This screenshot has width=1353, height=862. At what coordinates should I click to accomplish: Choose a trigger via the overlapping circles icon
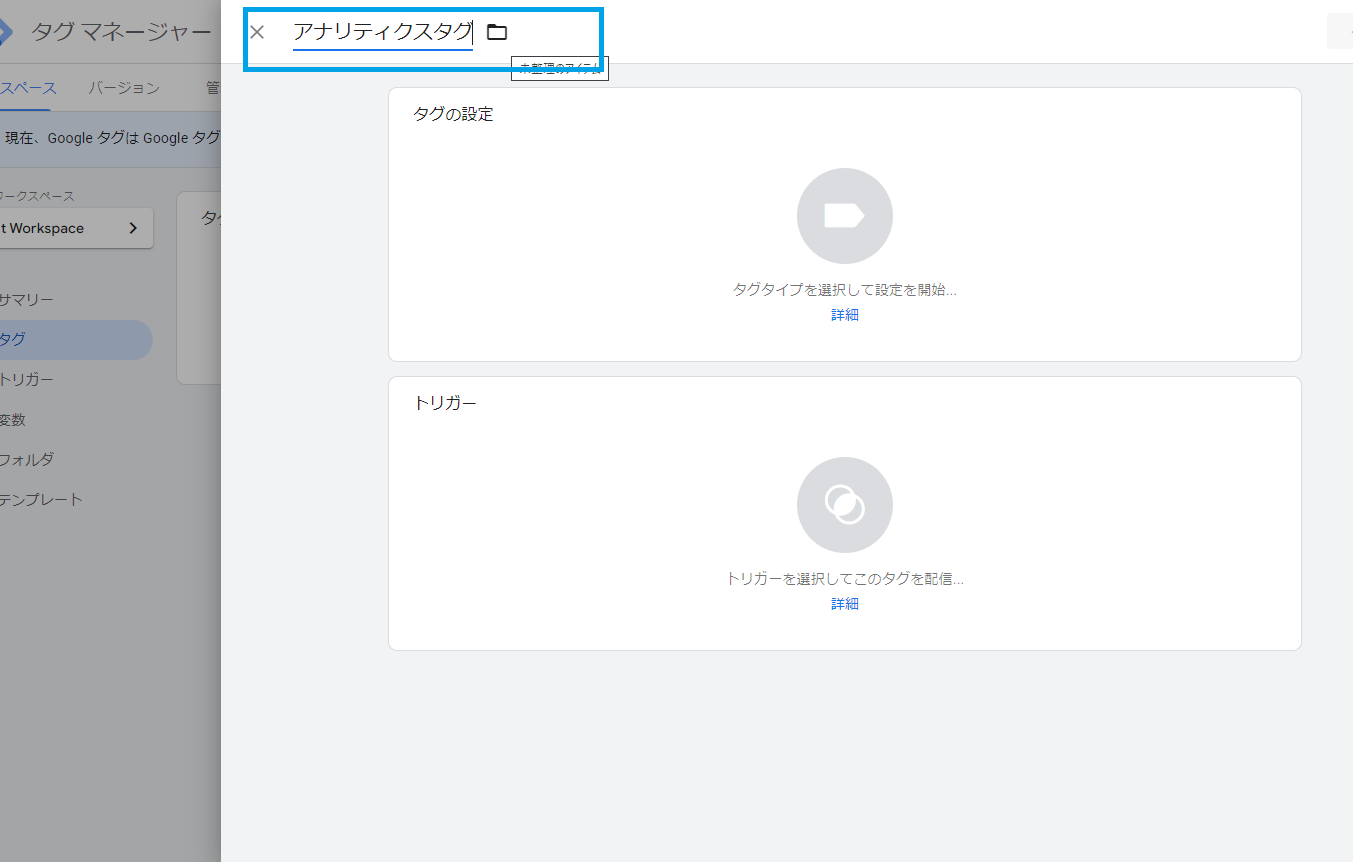click(845, 505)
